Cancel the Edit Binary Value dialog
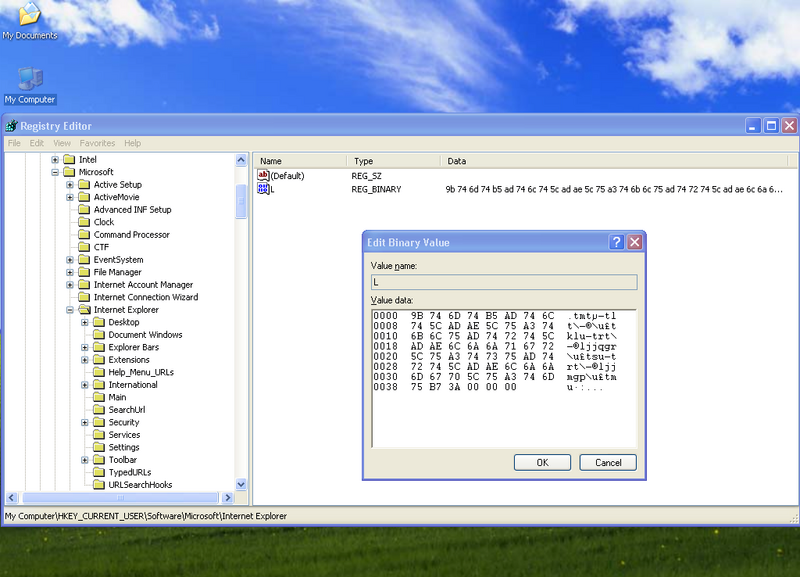800x577 pixels. (608, 462)
